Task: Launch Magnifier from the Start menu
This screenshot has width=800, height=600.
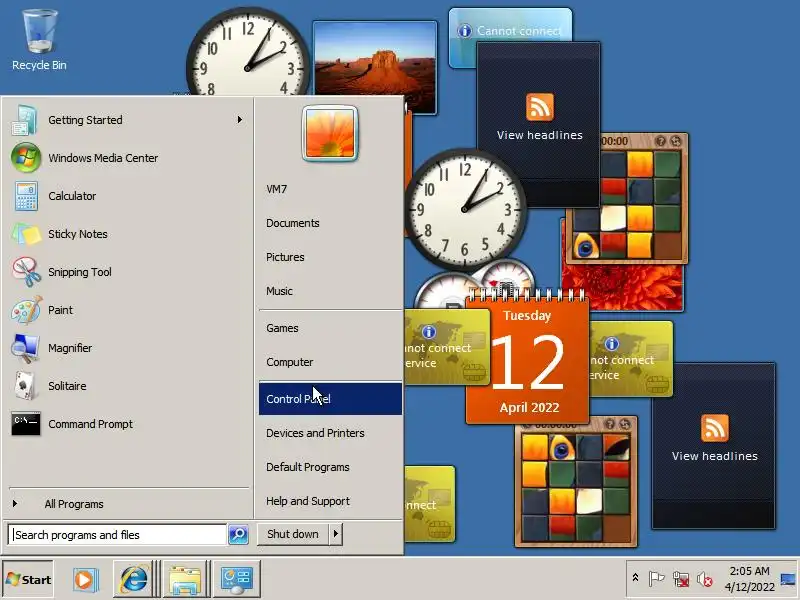Action: pyautogui.click(x=127, y=348)
